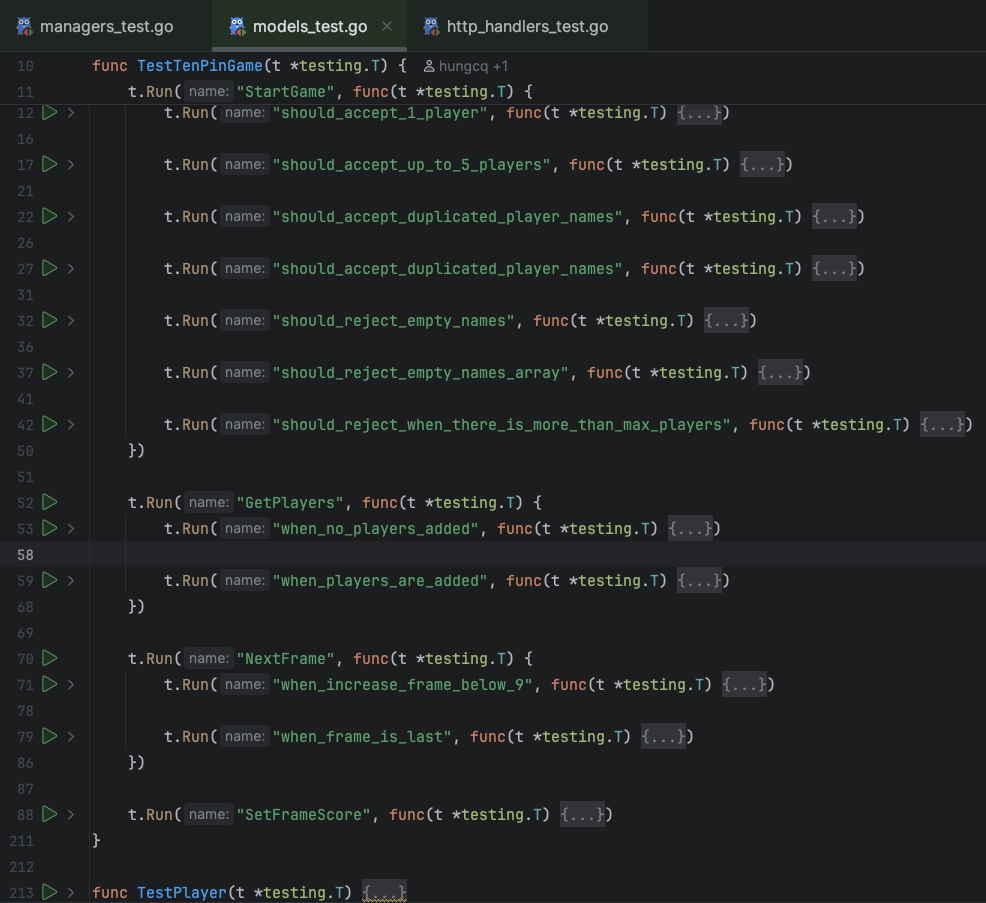Unfold the {...} block of should_reject_empty_names_array
The height and width of the screenshot is (903, 986).
pos(780,373)
